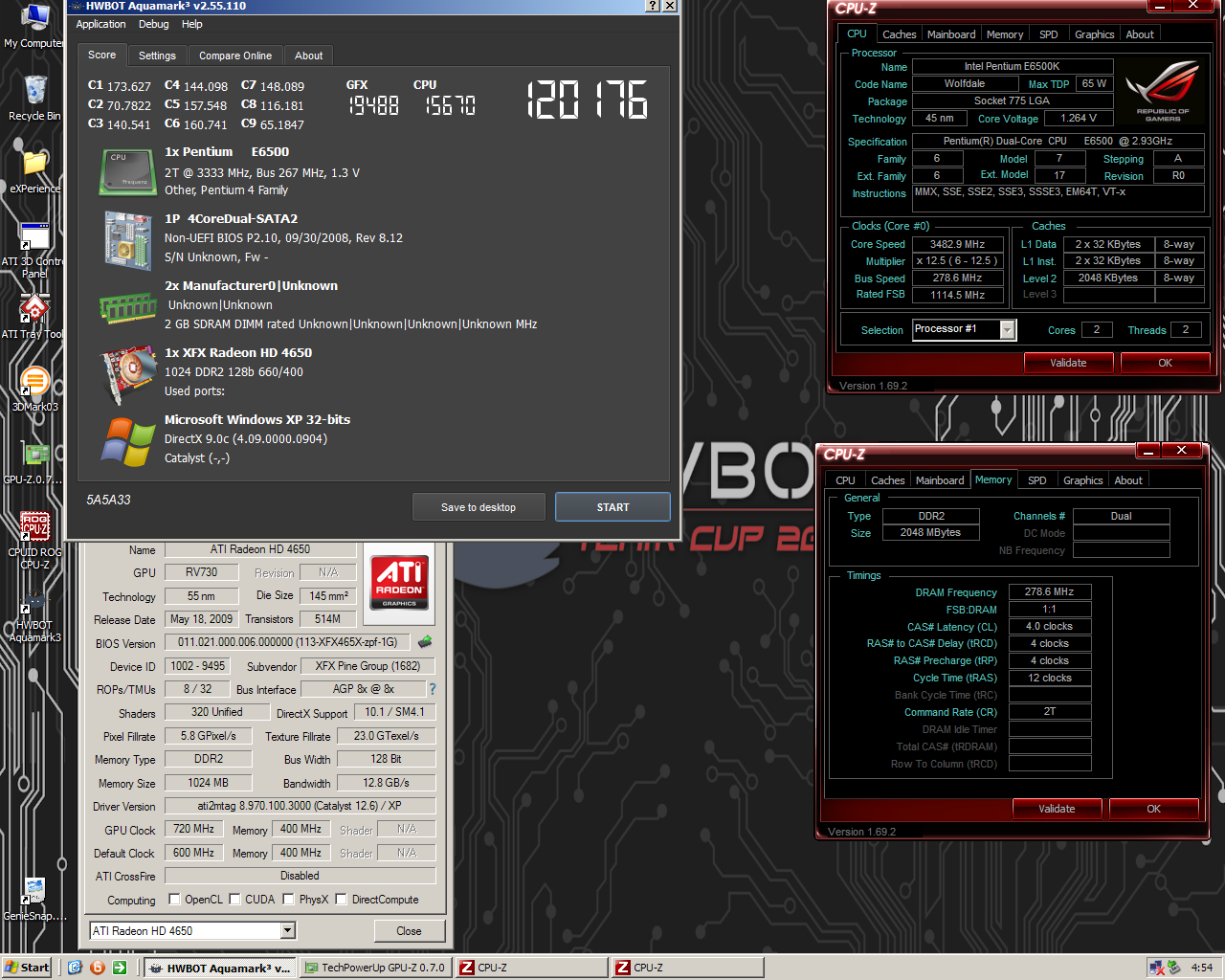Click the Close button in GPU-Z
This screenshot has height=980, width=1225.
pos(409,931)
